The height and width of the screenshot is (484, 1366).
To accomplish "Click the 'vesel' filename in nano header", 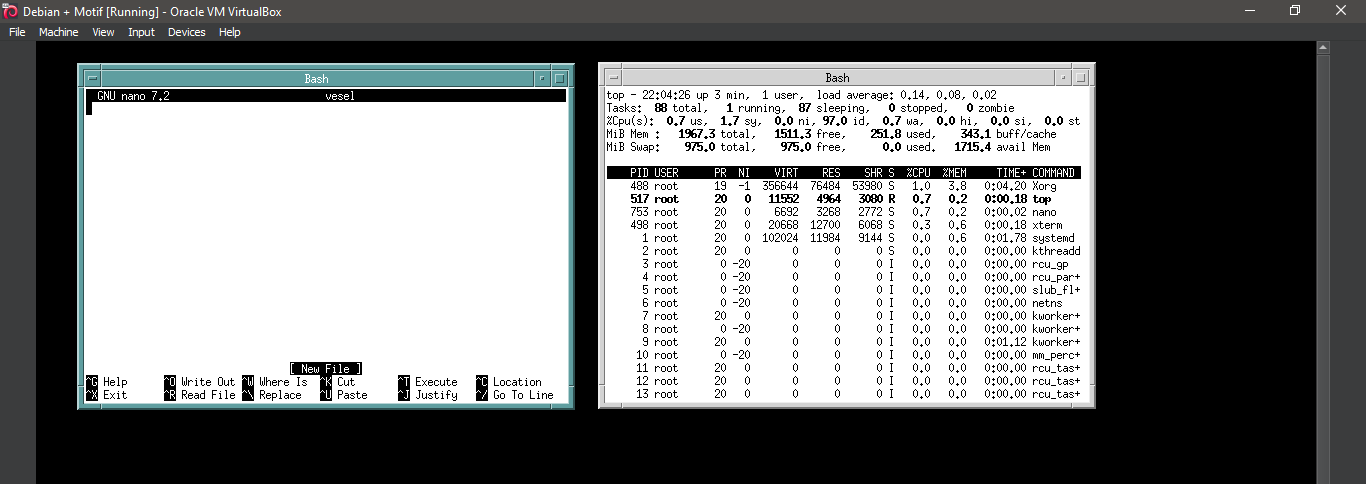I will pos(340,96).
